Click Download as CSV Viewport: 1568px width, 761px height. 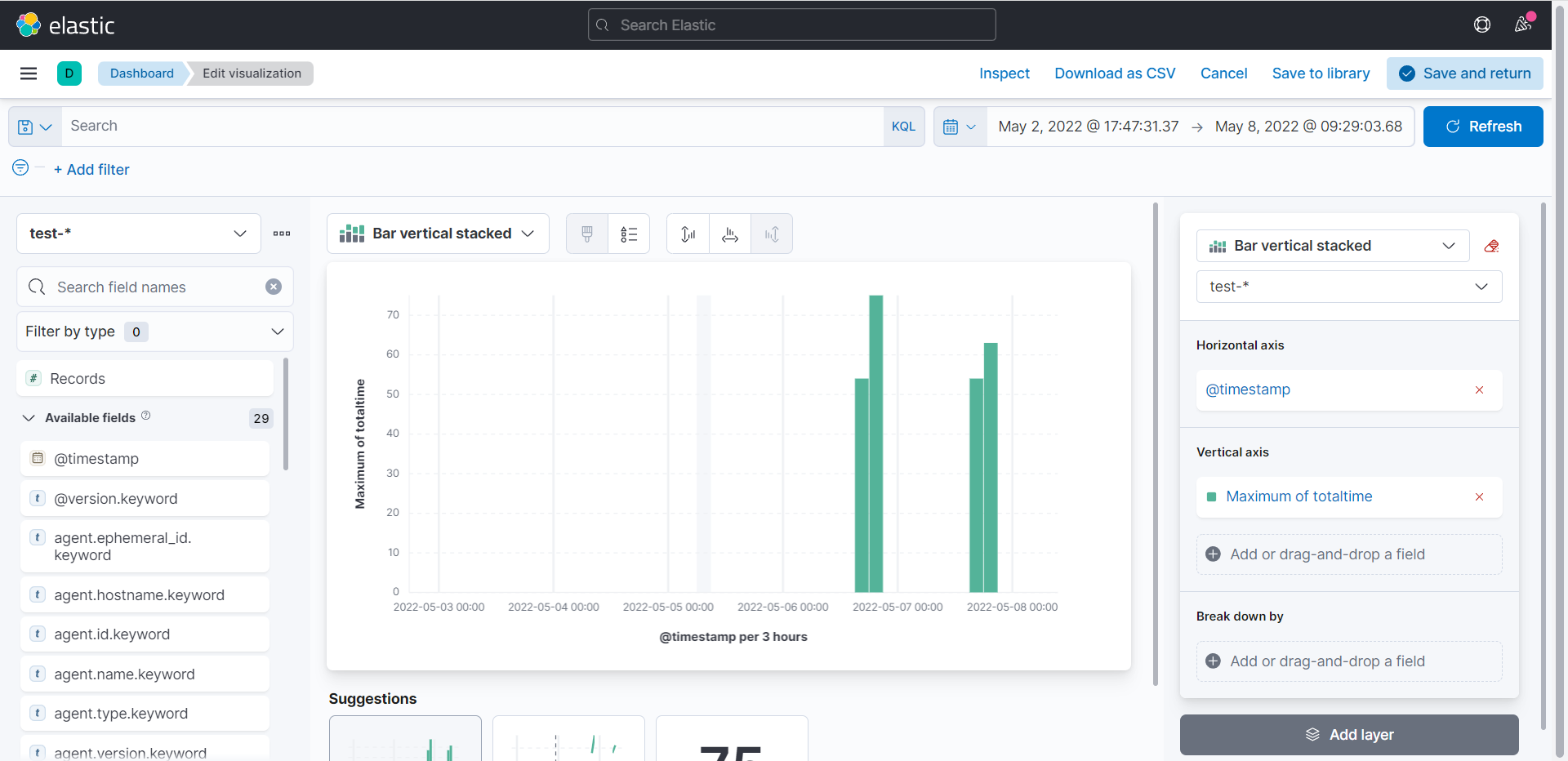point(1115,73)
